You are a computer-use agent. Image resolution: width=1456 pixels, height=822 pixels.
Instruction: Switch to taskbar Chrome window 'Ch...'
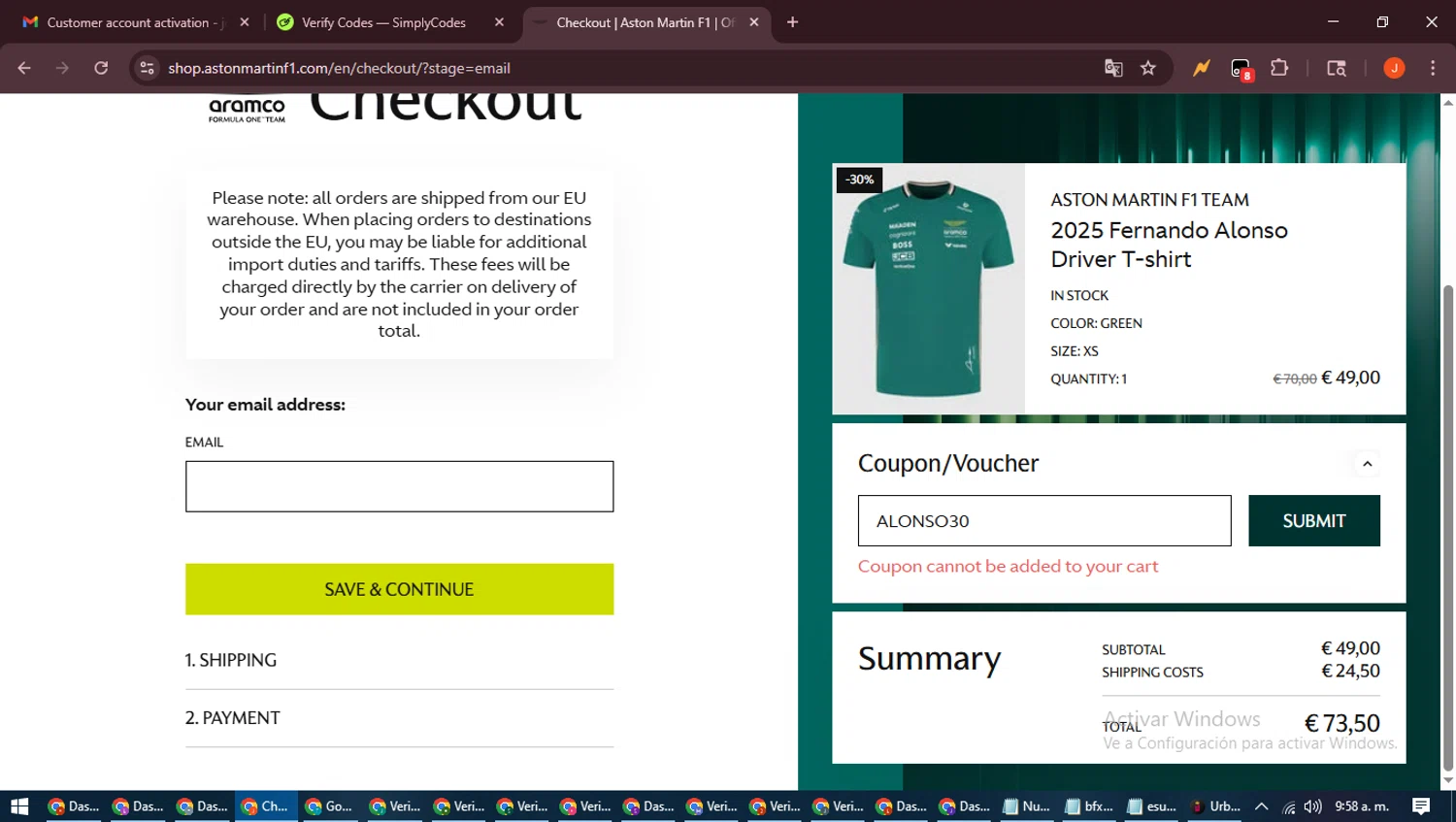tap(266, 806)
